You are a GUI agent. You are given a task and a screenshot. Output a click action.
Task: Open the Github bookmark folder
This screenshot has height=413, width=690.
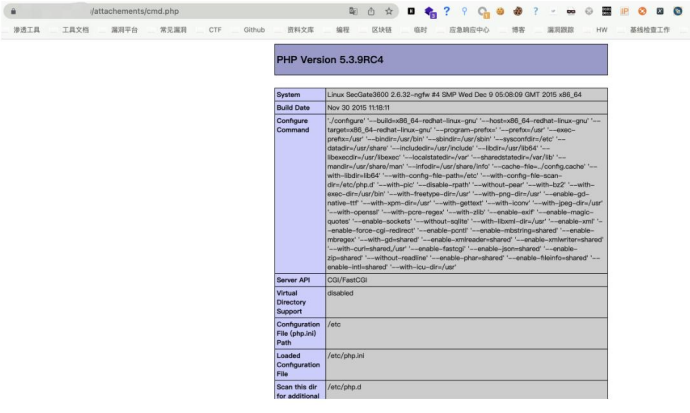pyautogui.click(x=254, y=30)
